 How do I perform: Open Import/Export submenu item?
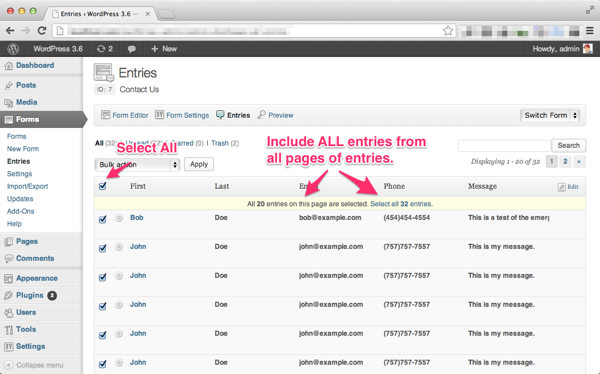pyautogui.click(x=28, y=186)
